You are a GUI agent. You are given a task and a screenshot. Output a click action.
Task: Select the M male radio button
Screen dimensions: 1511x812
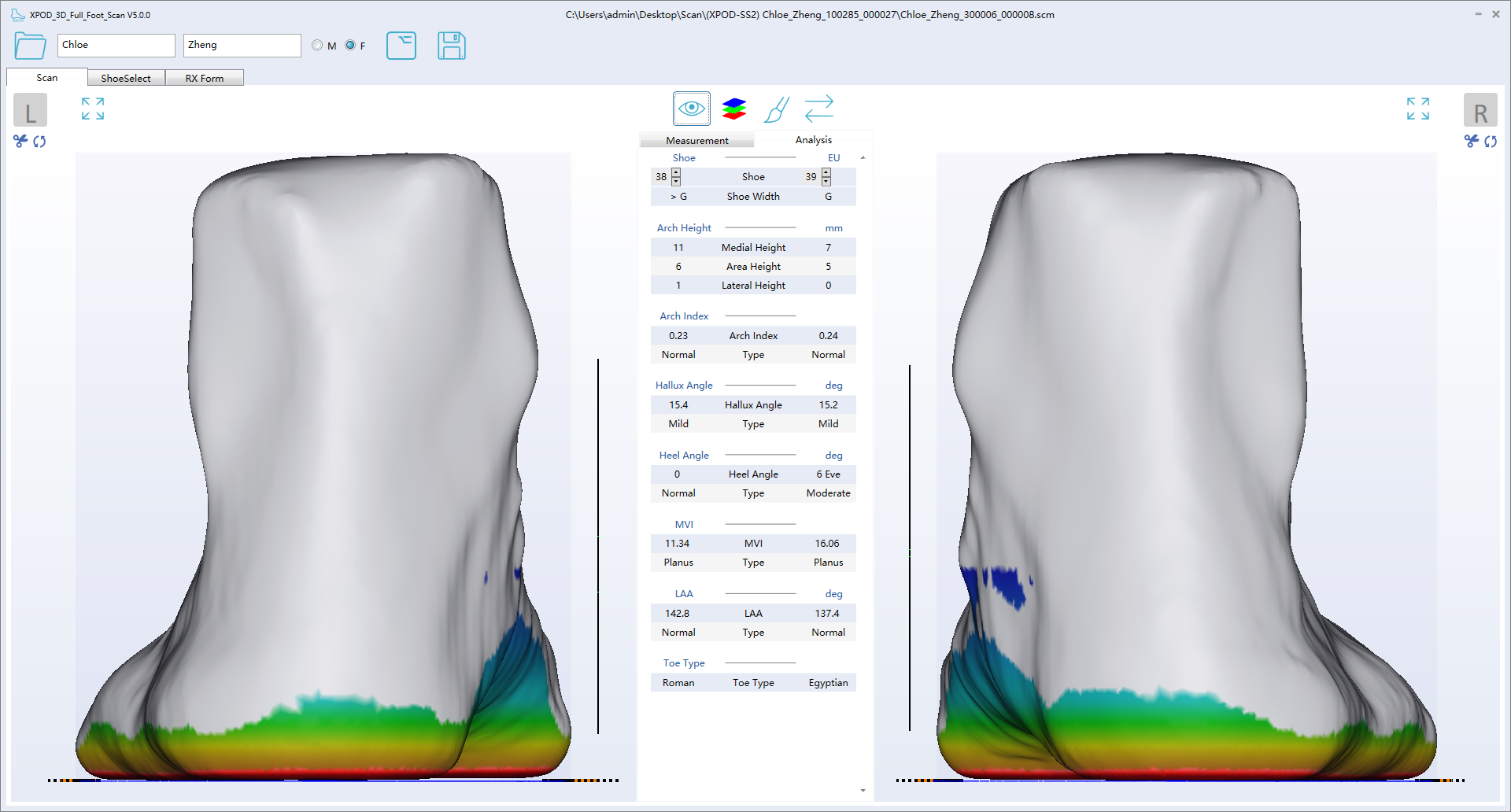point(317,45)
